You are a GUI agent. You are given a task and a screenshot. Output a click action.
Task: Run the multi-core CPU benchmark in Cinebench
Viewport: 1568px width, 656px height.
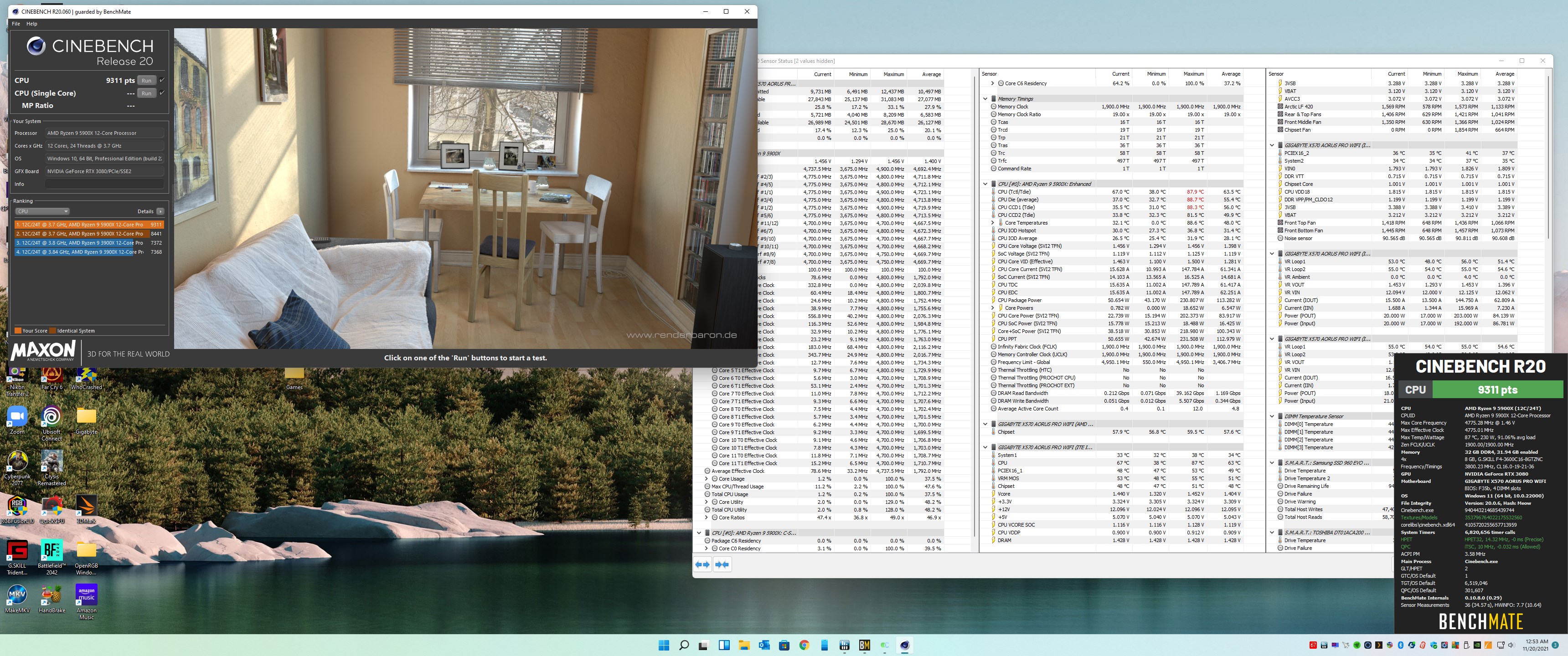click(x=146, y=80)
